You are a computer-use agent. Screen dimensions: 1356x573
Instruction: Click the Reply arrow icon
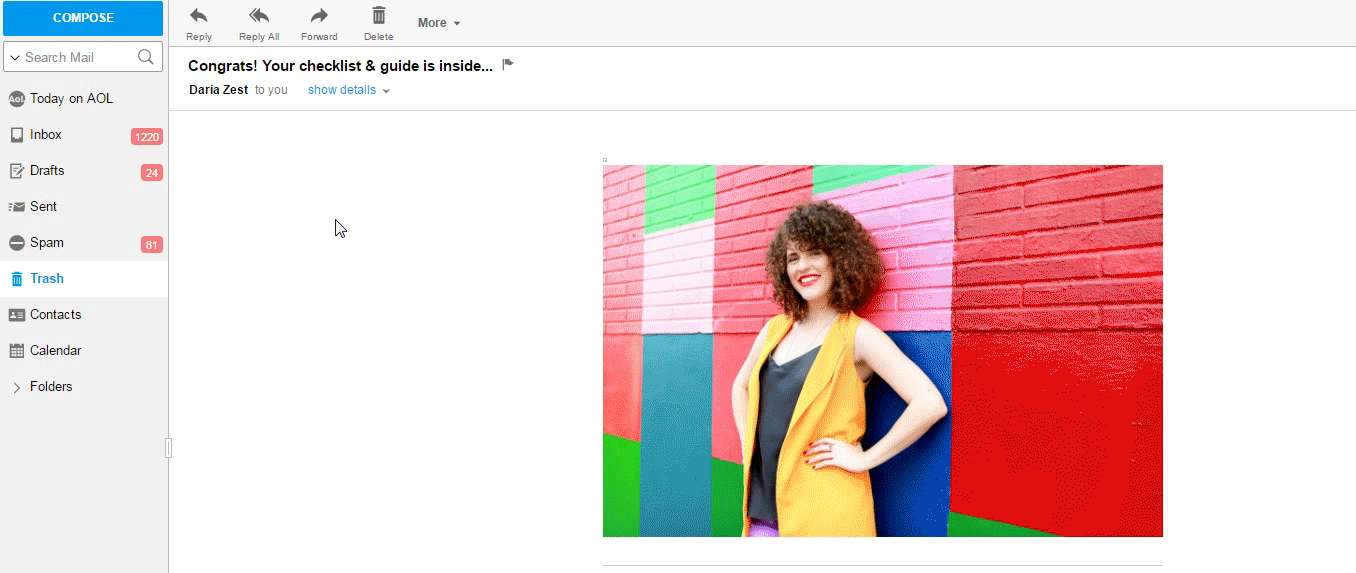click(x=199, y=15)
